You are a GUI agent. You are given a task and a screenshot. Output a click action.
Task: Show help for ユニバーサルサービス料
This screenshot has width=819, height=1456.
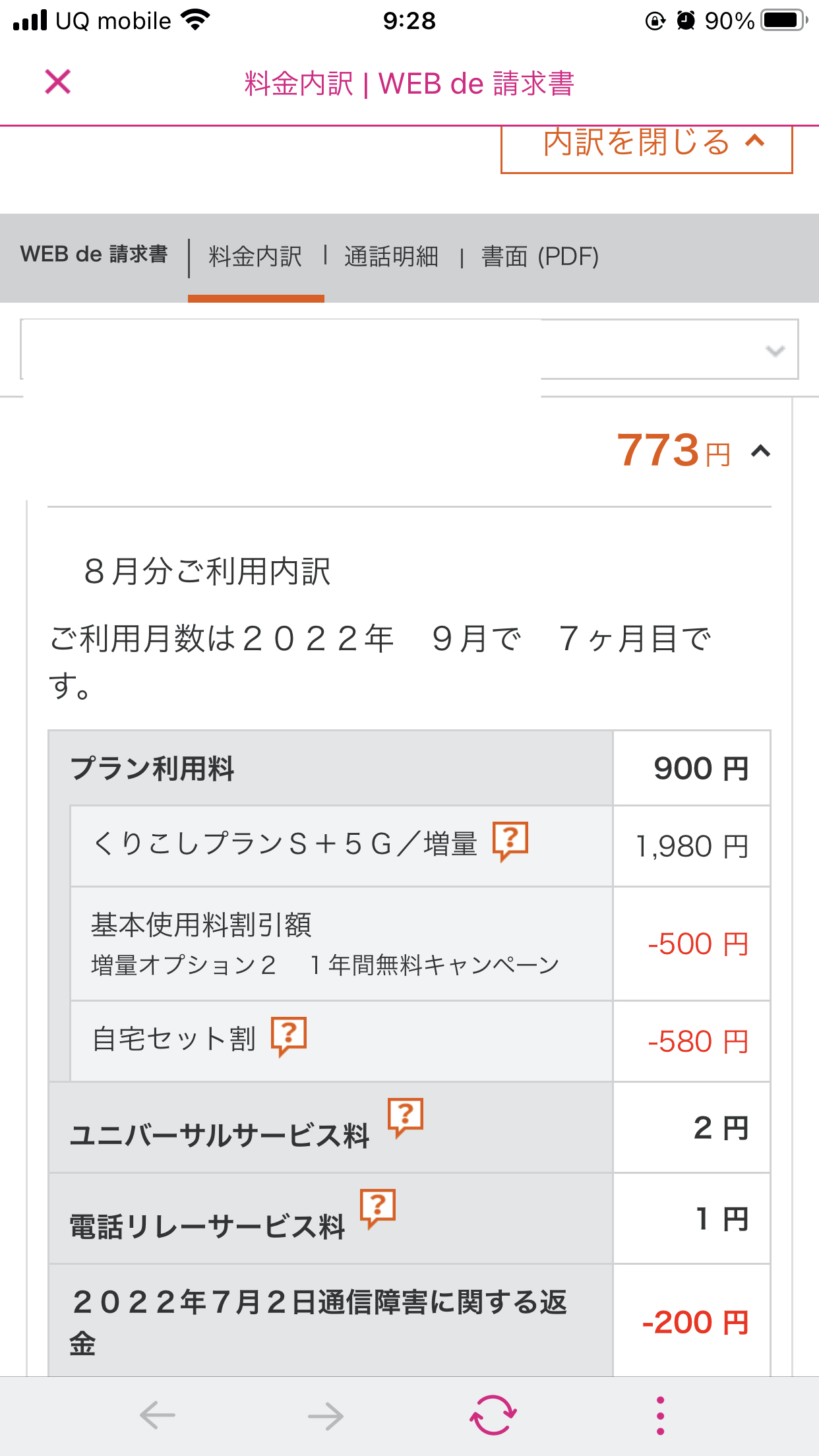[x=405, y=1117]
